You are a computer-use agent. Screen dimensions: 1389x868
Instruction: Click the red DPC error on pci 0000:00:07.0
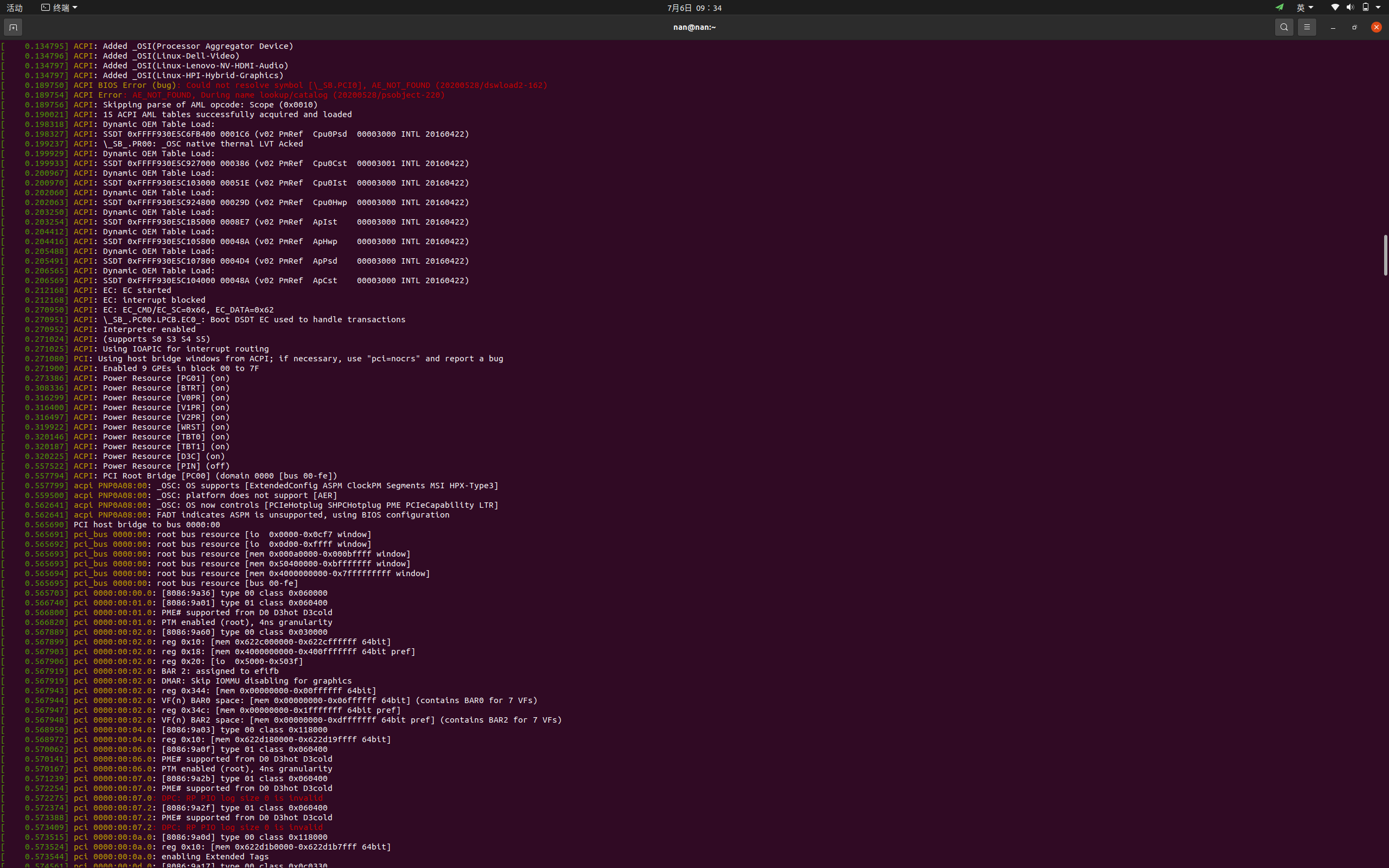241,797
